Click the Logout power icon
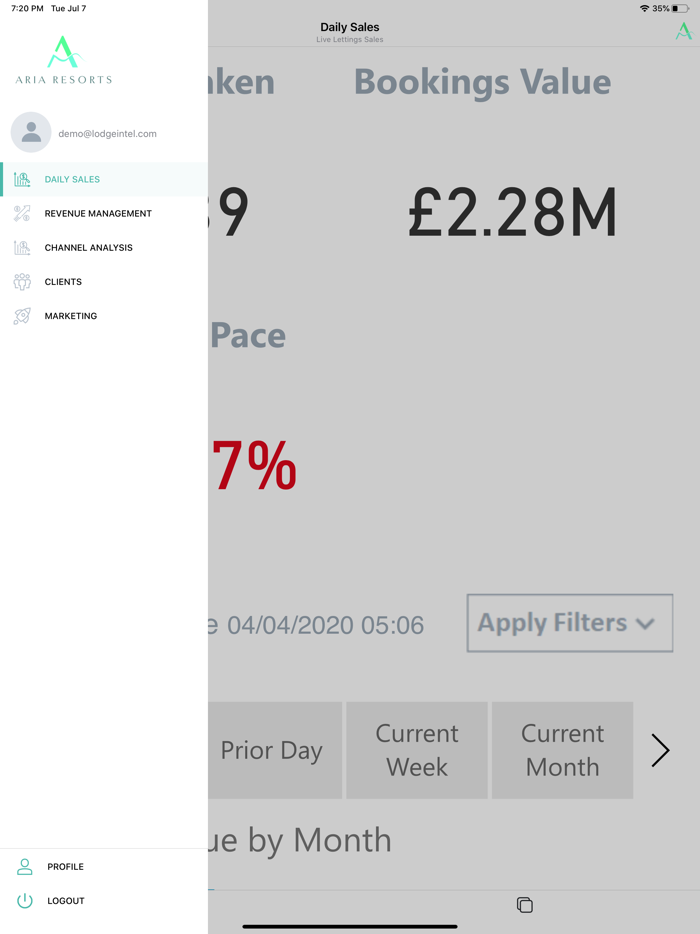This screenshot has height=934, width=700. (x=25, y=901)
